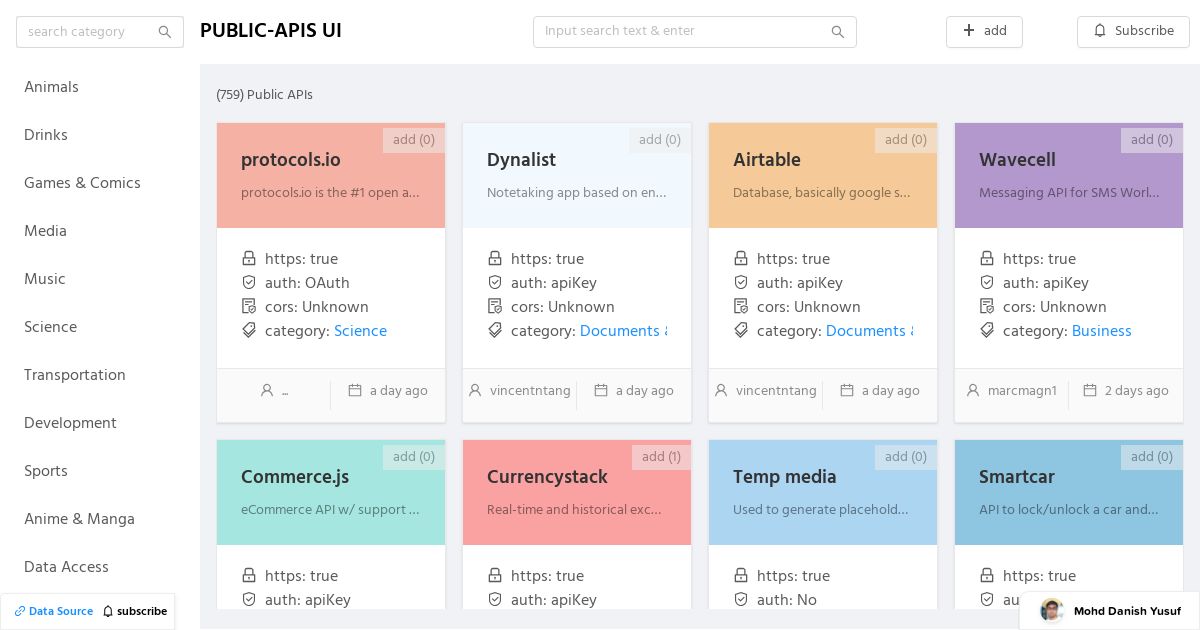Screen dimensions: 1200x630
Task: Click the main search magnifier icon
Action: pyautogui.click(x=838, y=32)
